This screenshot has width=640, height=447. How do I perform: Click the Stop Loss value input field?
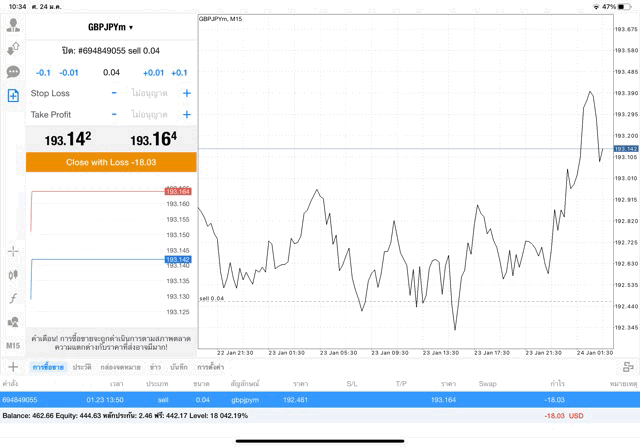[x=150, y=93]
